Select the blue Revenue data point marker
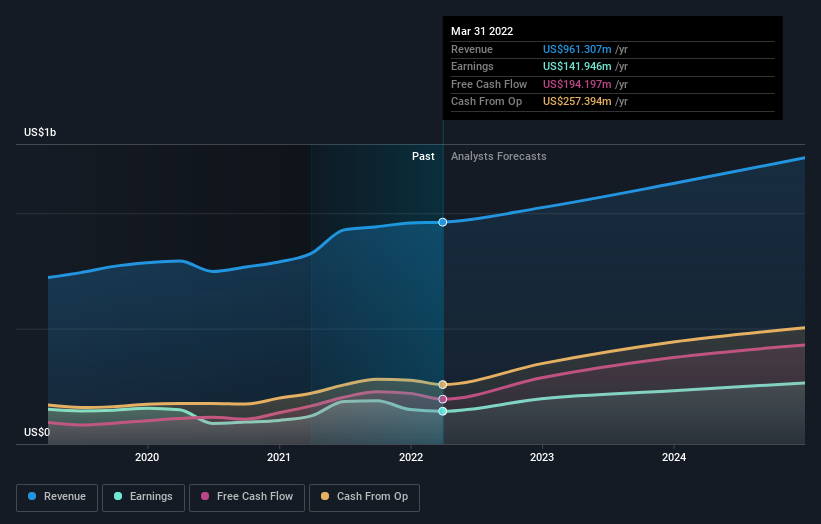The image size is (821, 524). pyautogui.click(x=442, y=222)
